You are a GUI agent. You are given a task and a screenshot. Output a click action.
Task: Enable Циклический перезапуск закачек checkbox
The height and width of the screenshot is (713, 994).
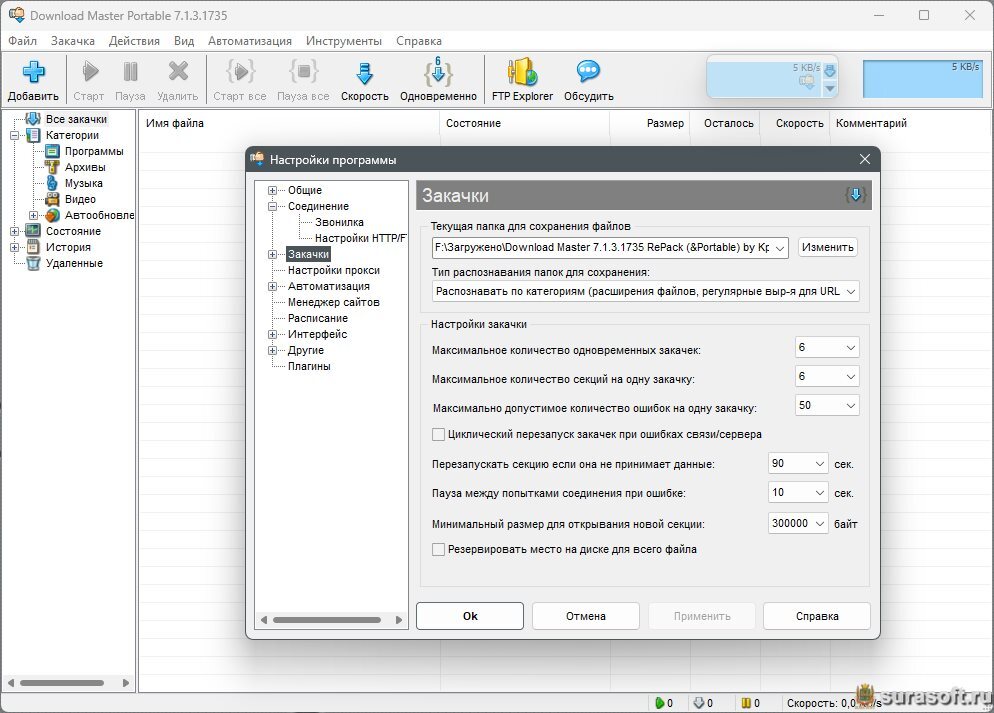tap(438, 434)
